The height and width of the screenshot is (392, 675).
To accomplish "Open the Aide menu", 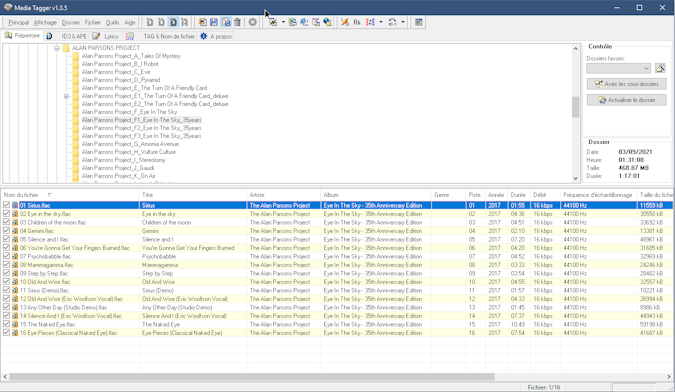I will pos(130,22).
